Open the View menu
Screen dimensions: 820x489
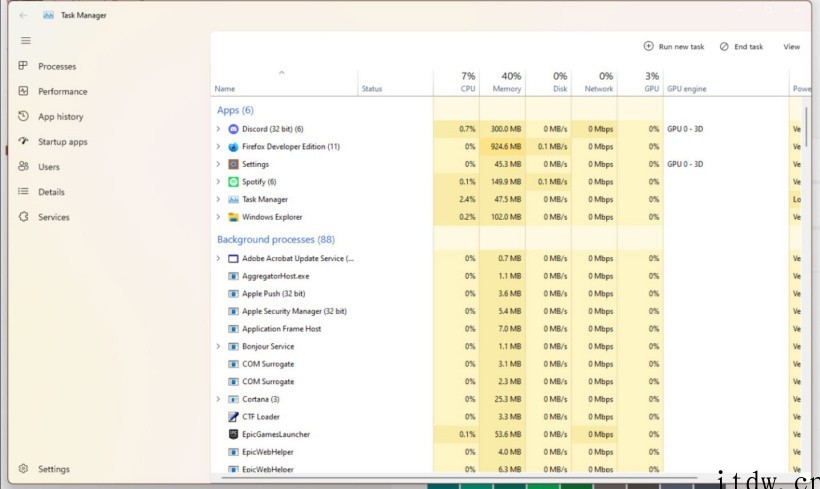(791, 47)
